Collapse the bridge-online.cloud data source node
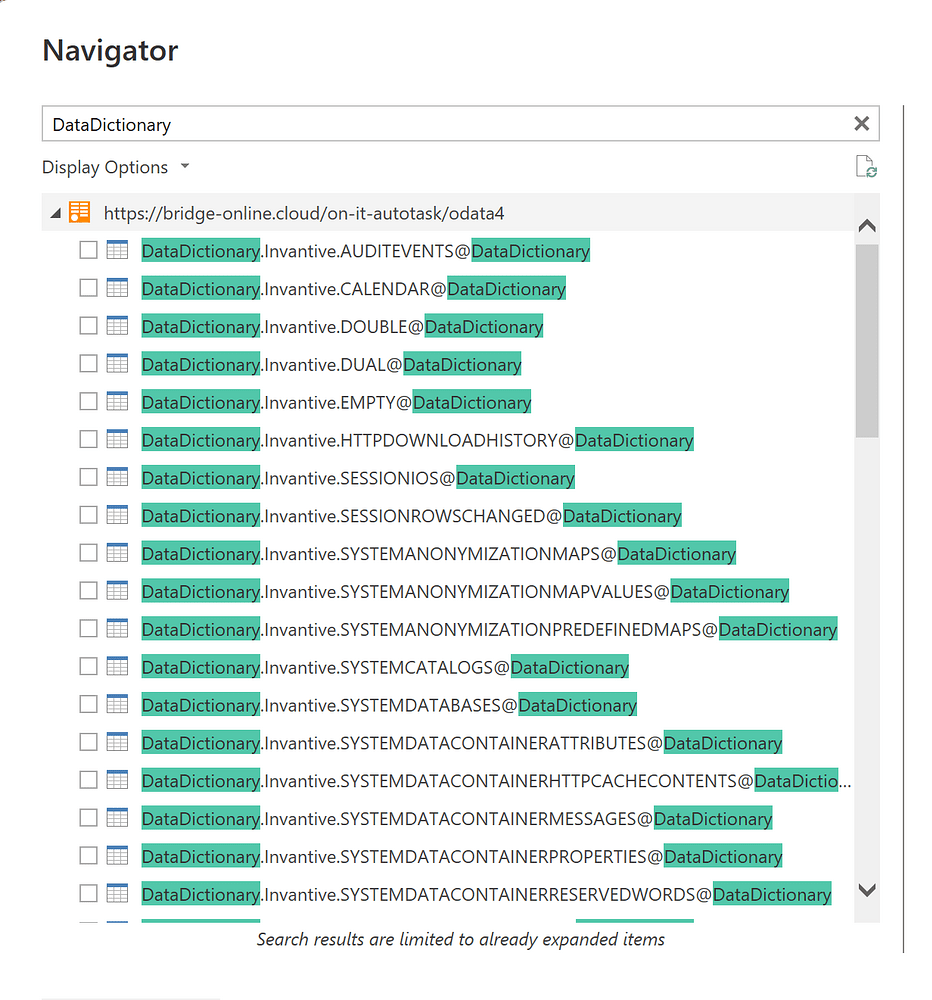 pyautogui.click(x=56, y=212)
